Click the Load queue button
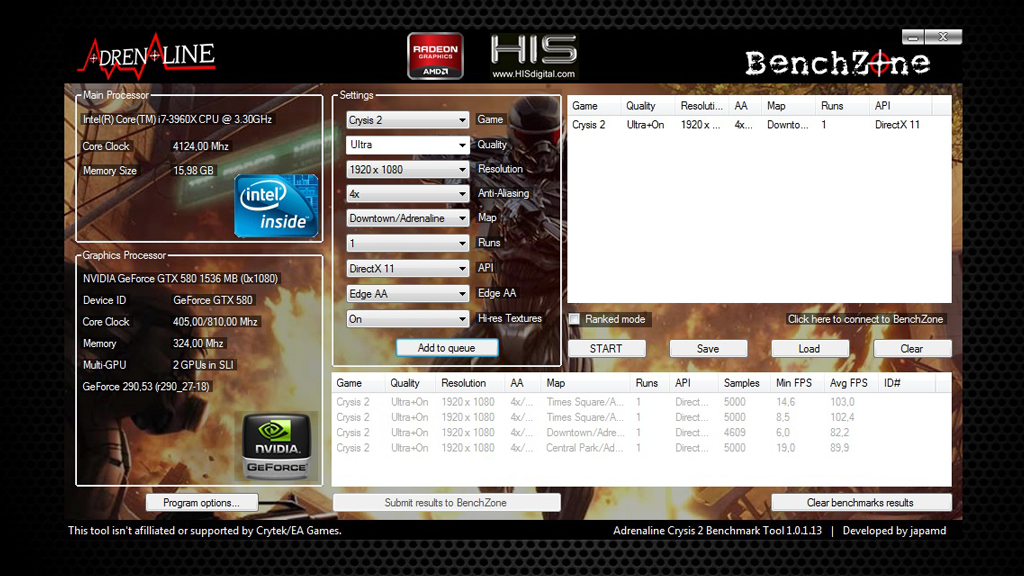The height and width of the screenshot is (576, 1024). [810, 349]
